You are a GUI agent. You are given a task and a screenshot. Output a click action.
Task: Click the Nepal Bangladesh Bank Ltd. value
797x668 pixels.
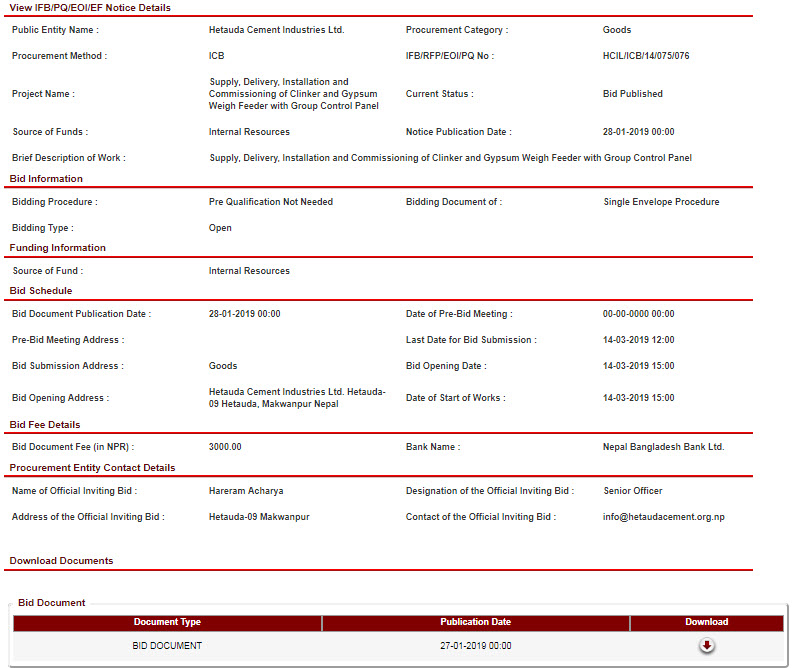(x=663, y=447)
